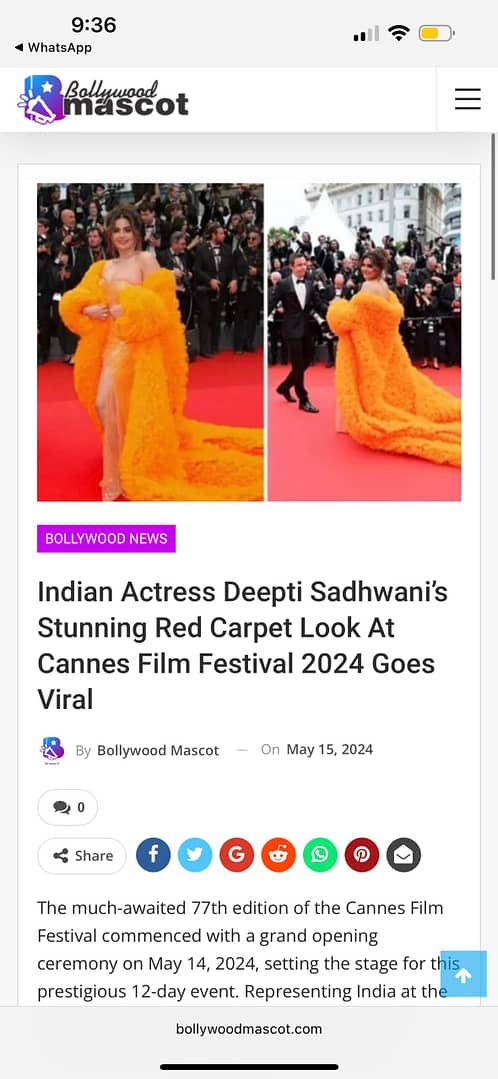Share article on WhatsApp
Screen dimensions: 498x1079
(x=321, y=855)
